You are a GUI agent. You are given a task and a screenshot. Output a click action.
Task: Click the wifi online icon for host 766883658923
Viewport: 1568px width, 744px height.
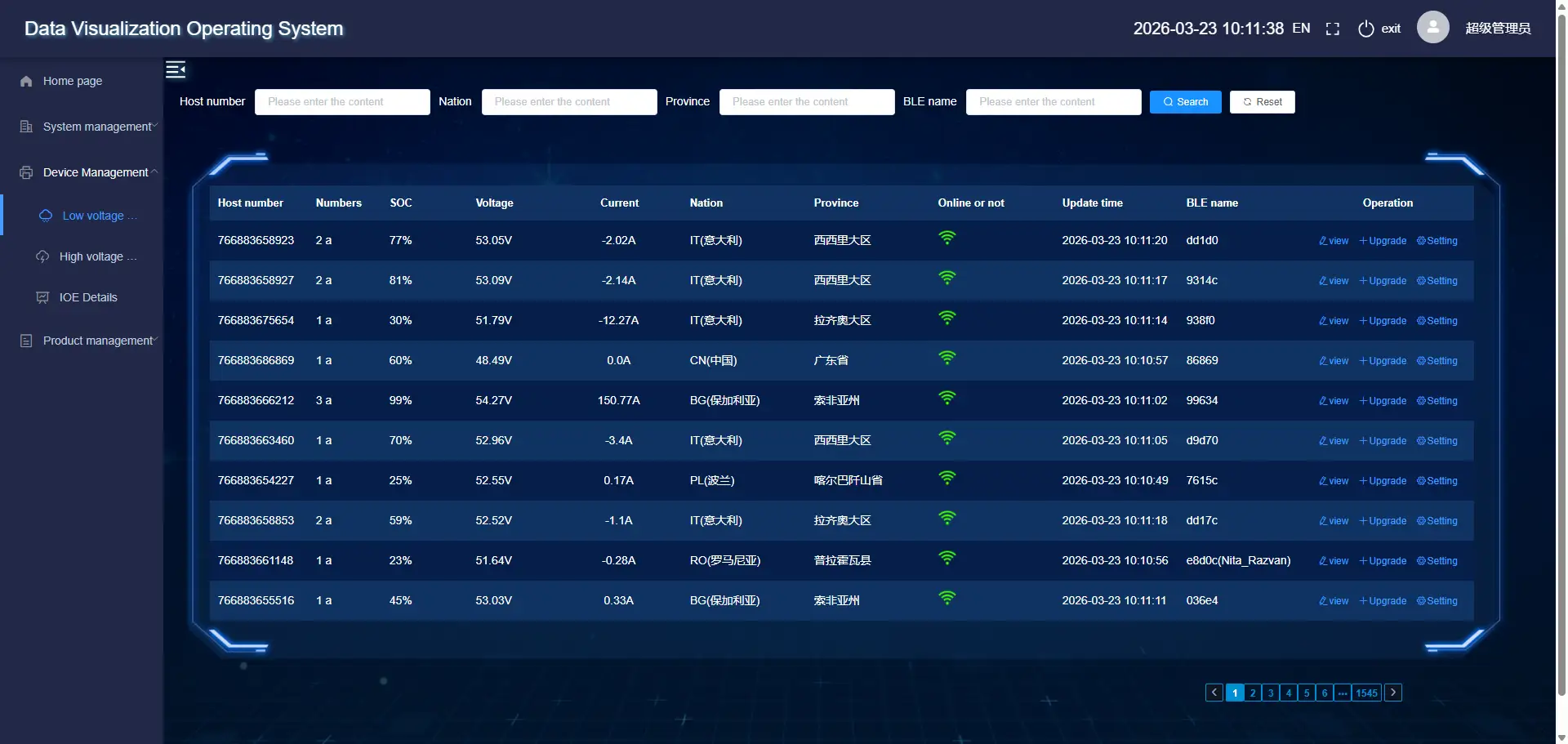tap(947, 238)
